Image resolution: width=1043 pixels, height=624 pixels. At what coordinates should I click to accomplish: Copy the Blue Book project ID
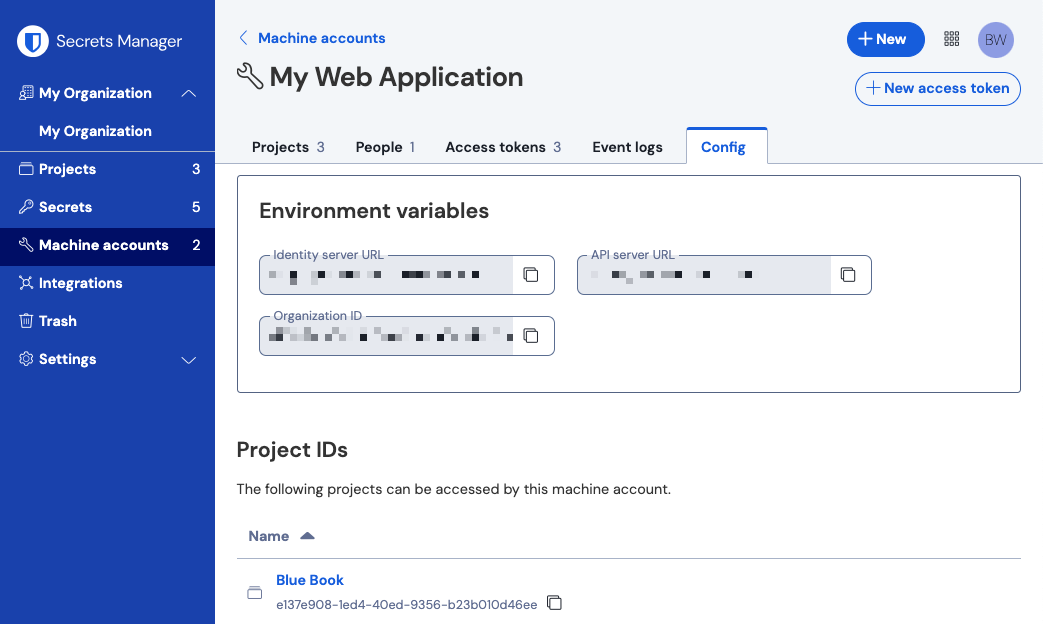(555, 603)
